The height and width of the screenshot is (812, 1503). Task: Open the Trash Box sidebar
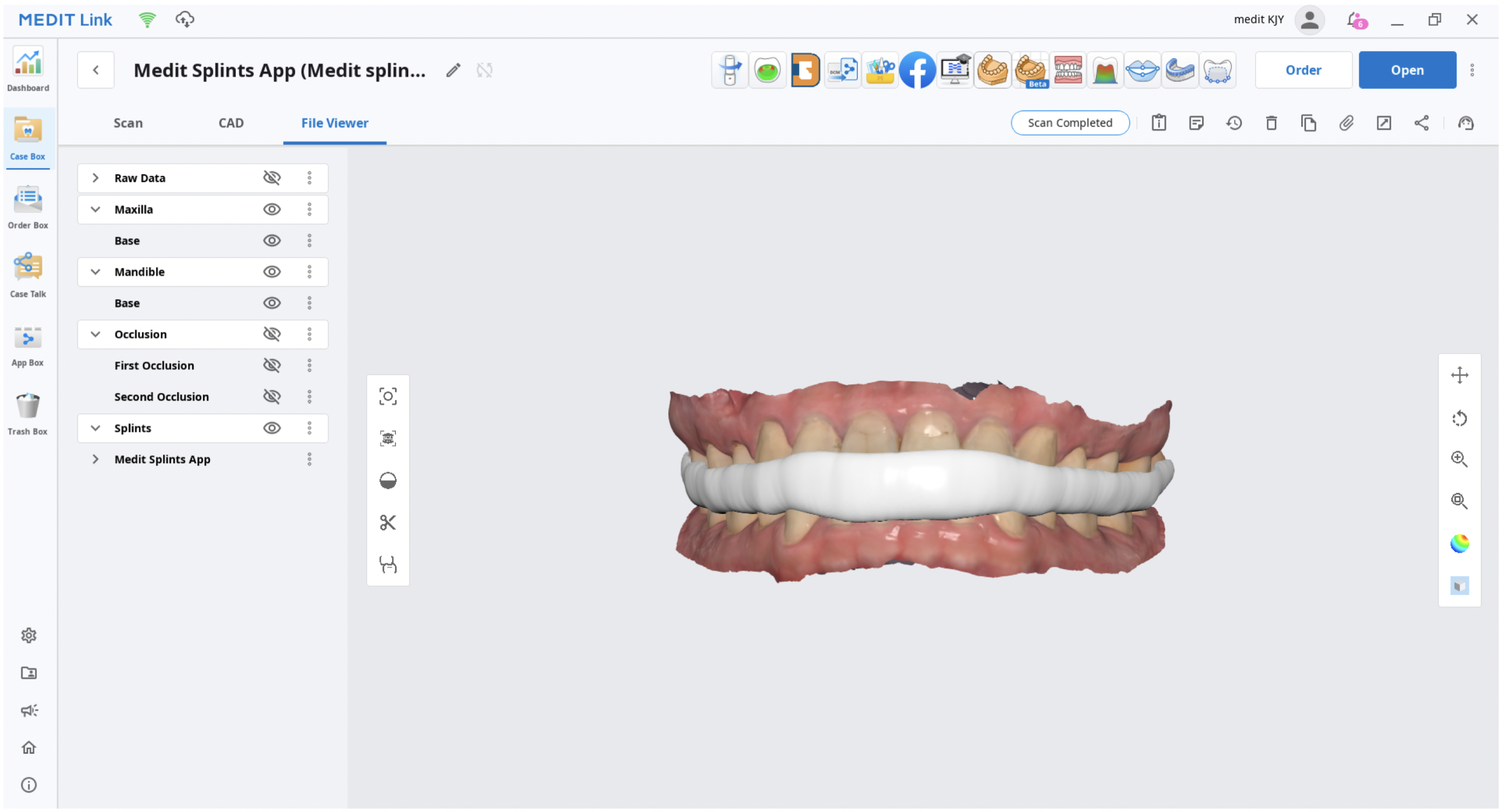coord(28,414)
